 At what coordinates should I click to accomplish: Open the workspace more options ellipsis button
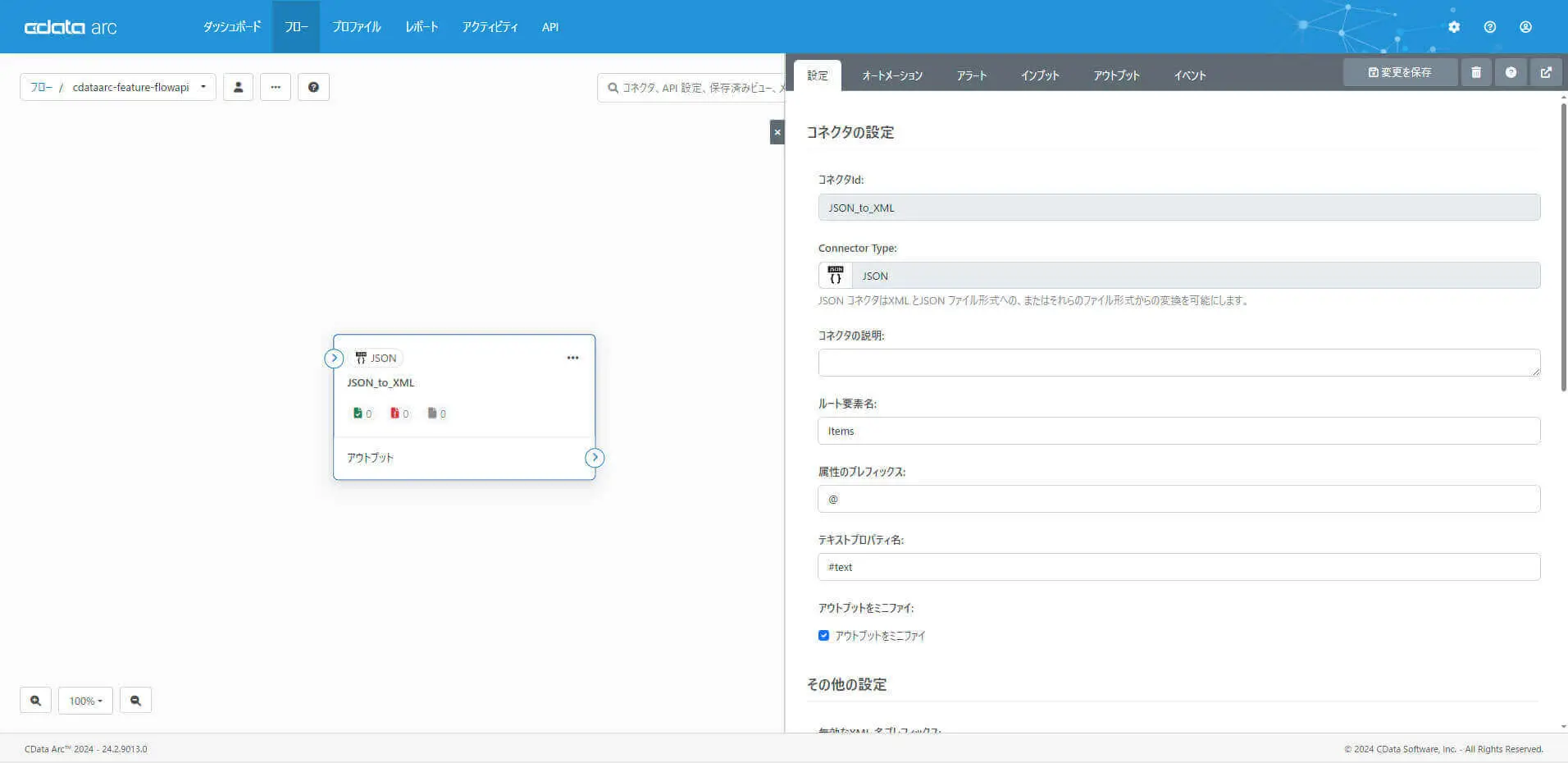276,87
